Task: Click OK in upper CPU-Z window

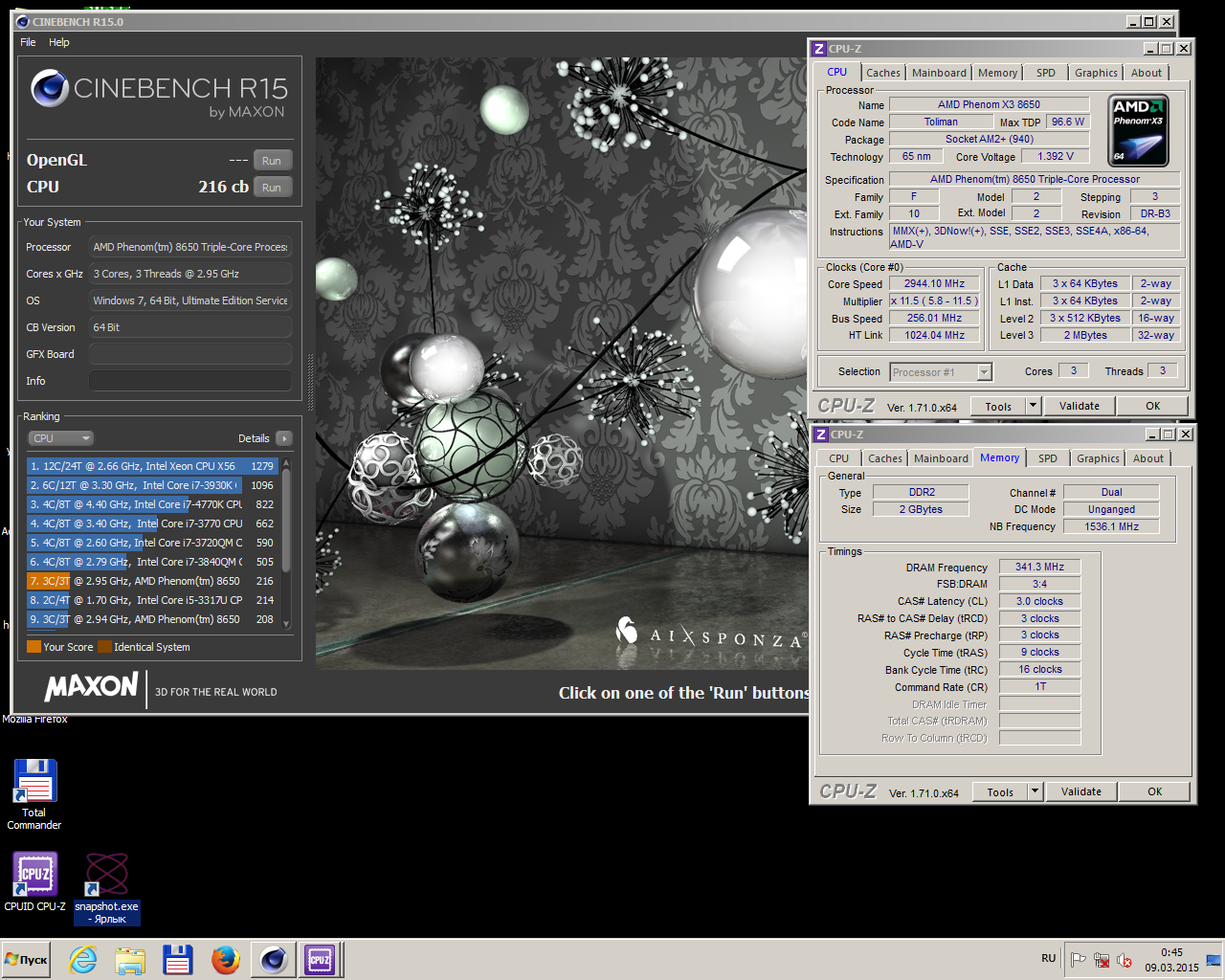Action: click(x=1153, y=407)
